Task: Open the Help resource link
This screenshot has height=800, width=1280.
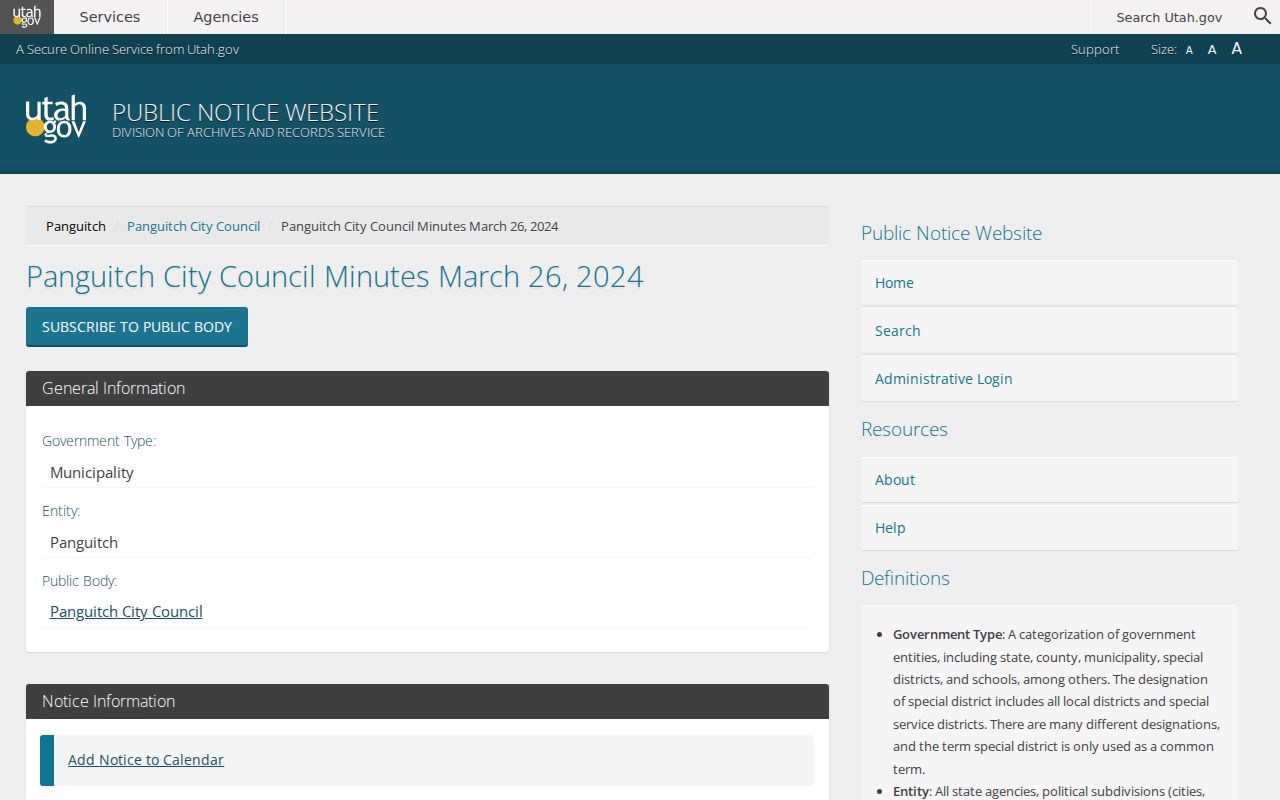Action: coord(1049,528)
